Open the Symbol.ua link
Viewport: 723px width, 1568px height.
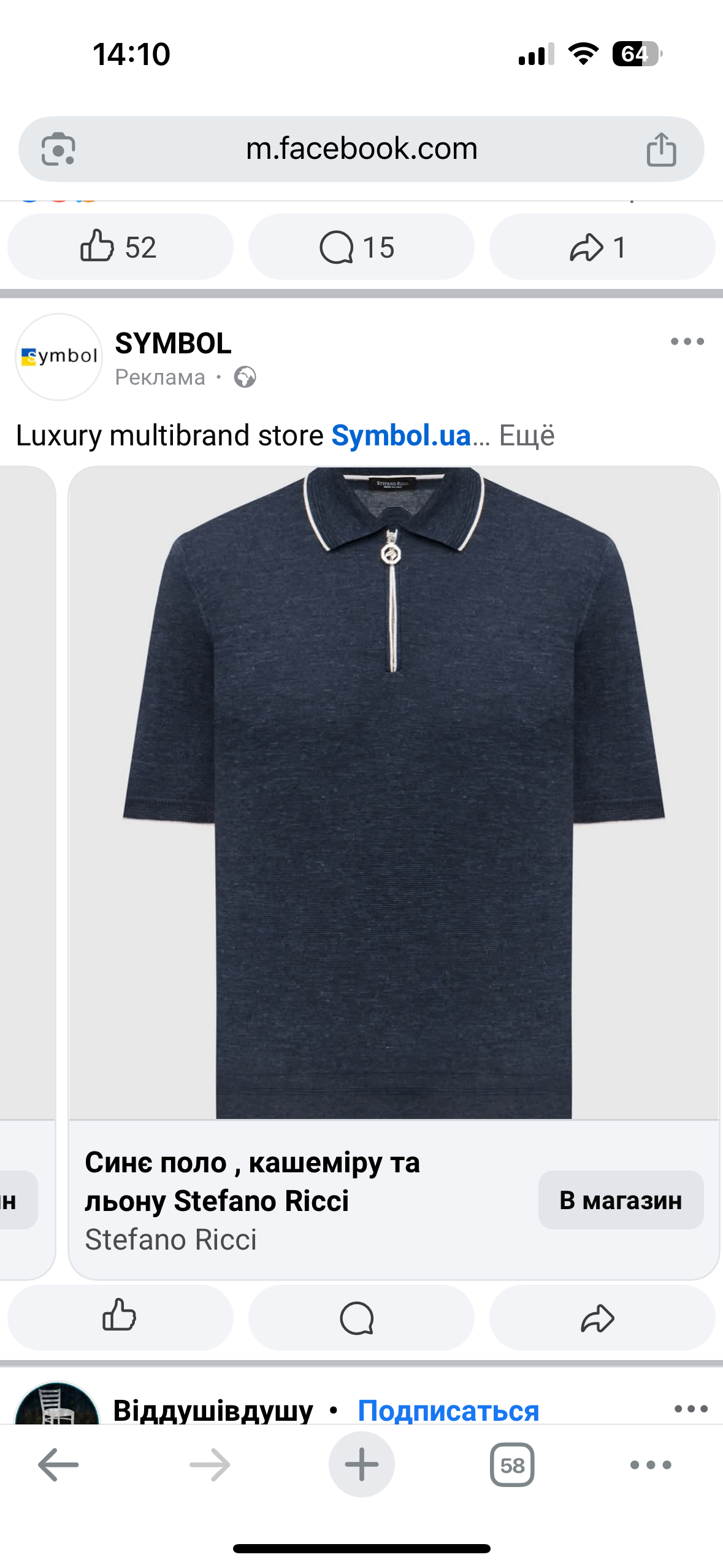pyautogui.click(x=401, y=435)
